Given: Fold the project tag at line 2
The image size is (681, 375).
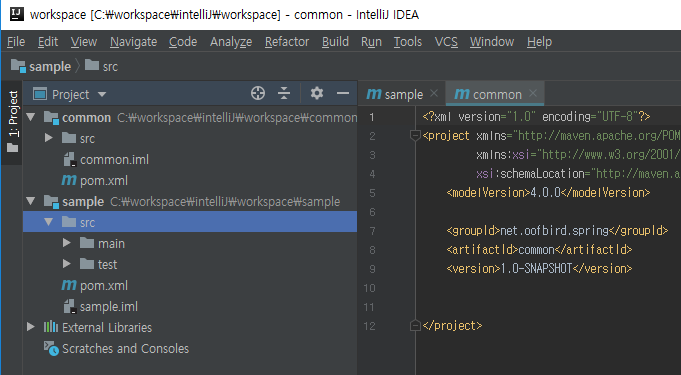Looking at the screenshot, I should (x=415, y=136).
